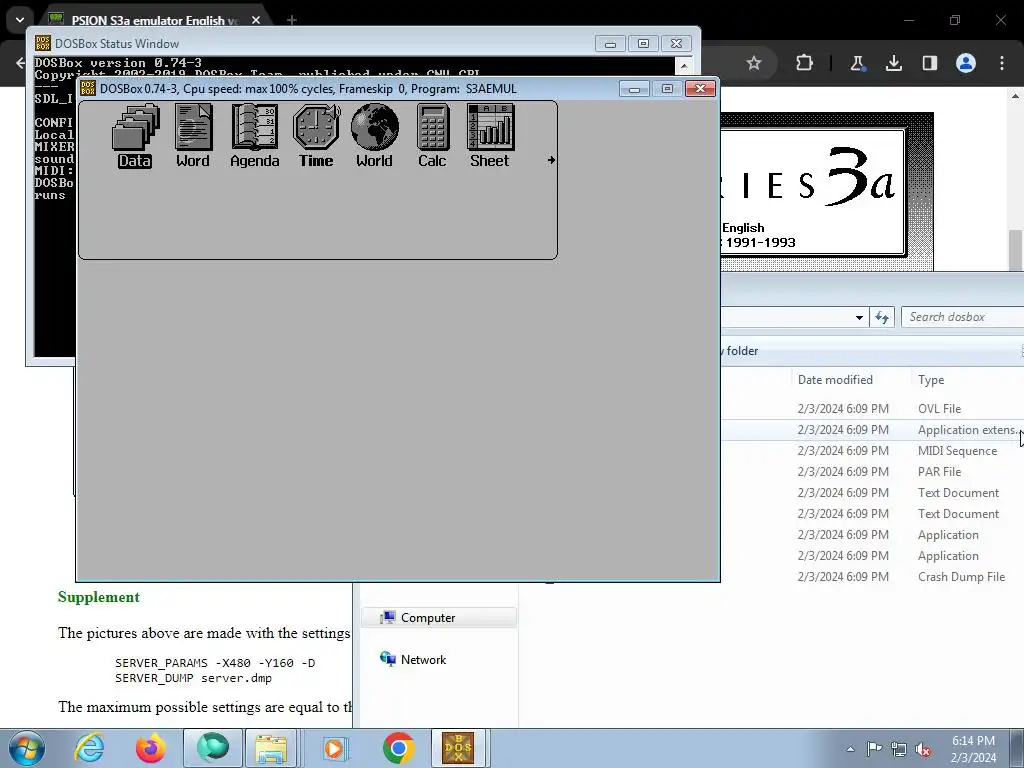The width and height of the screenshot is (1024, 768).
Task: Select Computer in Explorer navigation pane
Action: click(x=438, y=618)
